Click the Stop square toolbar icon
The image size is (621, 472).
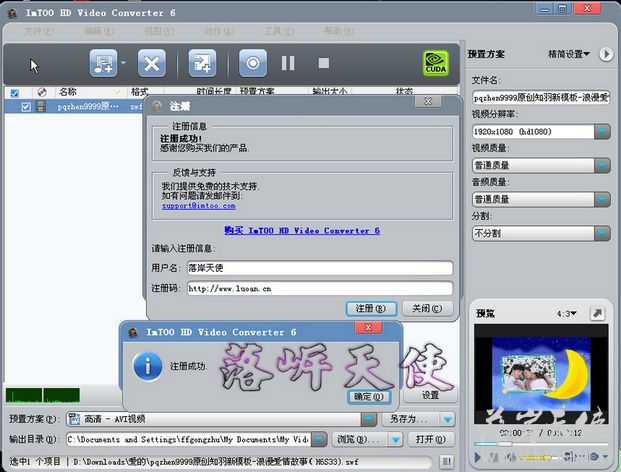(x=324, y=63)
